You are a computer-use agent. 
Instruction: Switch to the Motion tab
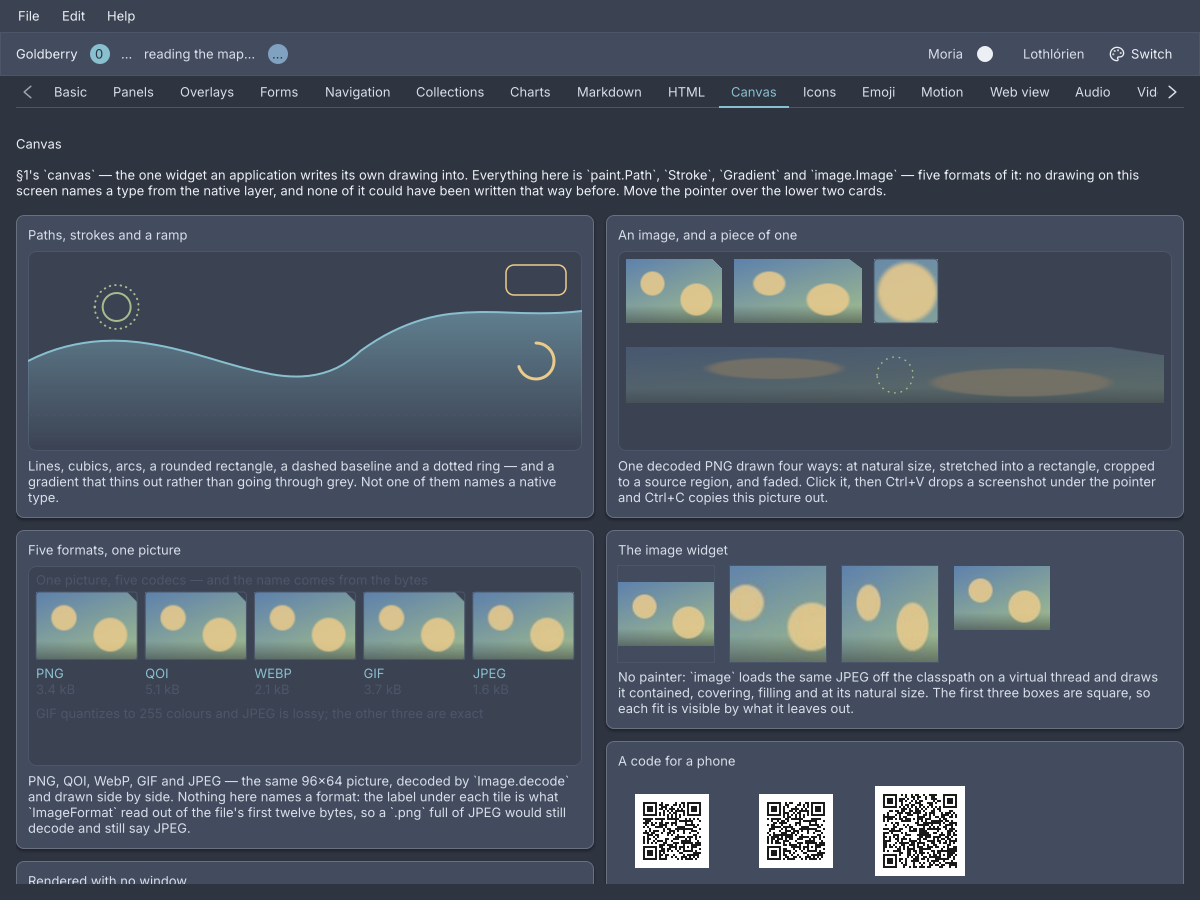[942, 92]
